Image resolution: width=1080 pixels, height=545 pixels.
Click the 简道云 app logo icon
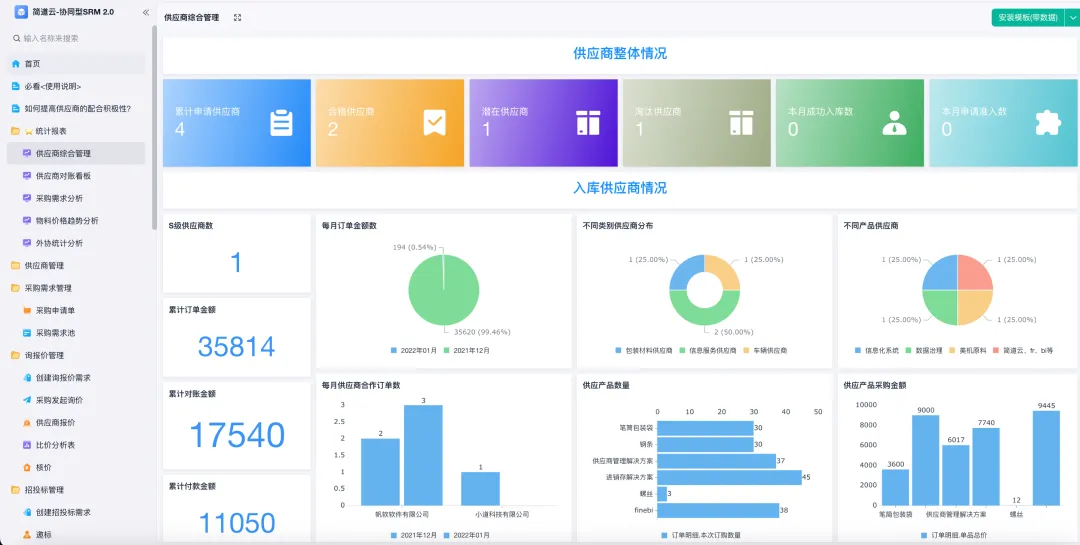21,12
